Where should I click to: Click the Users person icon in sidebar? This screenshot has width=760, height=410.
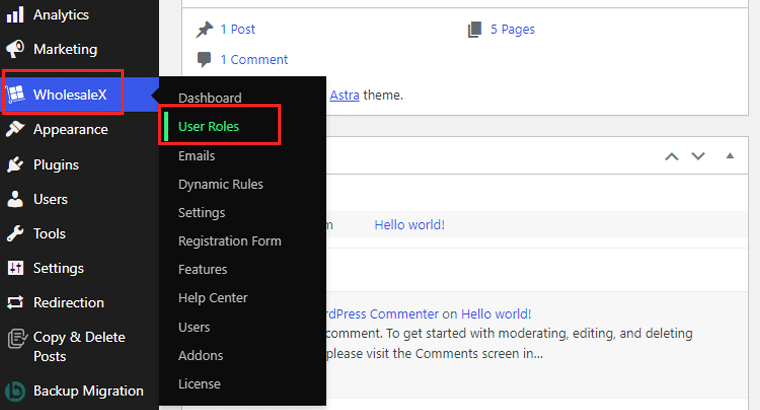tap(15, 199)
